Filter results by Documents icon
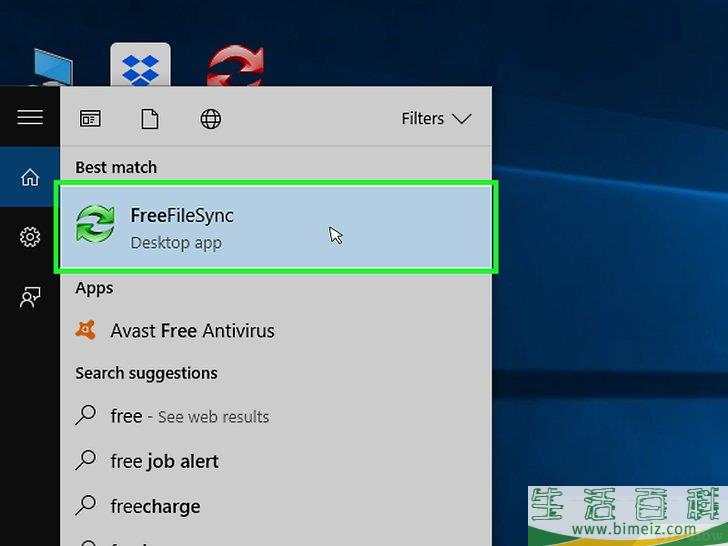Viewport: 728px width, 546px height. [x=150, y=119]
